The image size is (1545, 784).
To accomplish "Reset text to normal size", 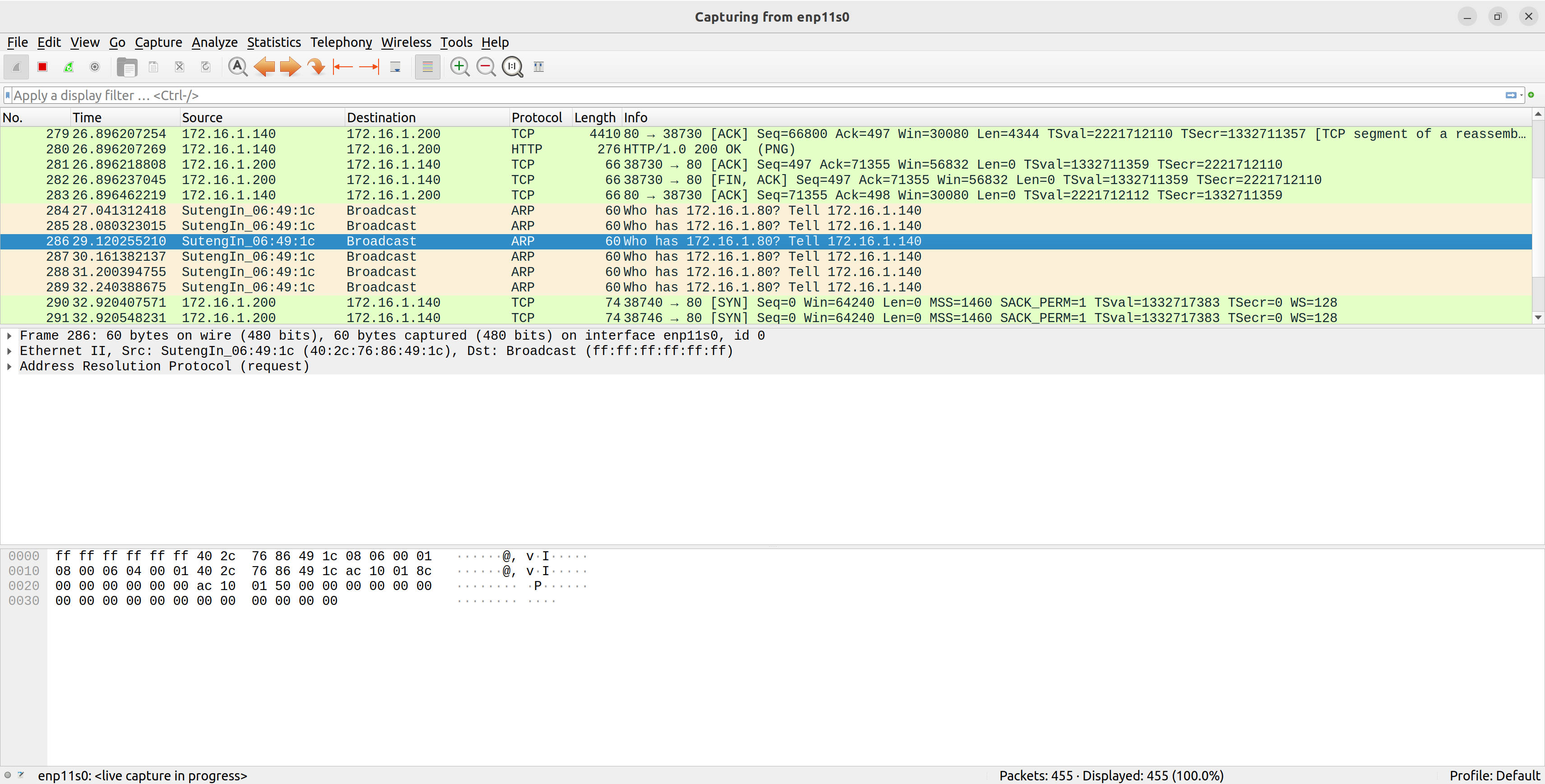I will tap(512, 66).
